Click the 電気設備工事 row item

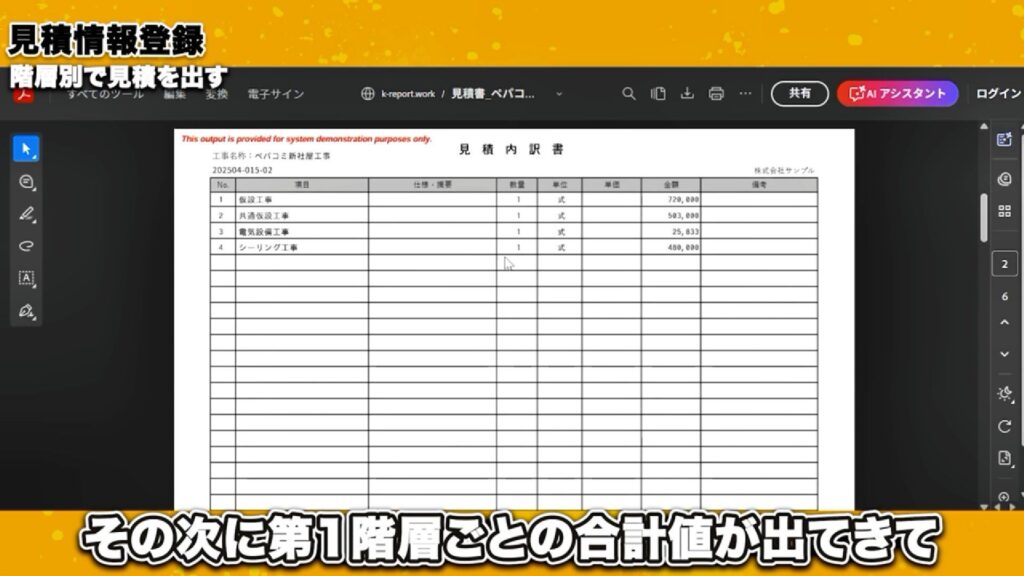pyautogui.click(x=264, y=232)
